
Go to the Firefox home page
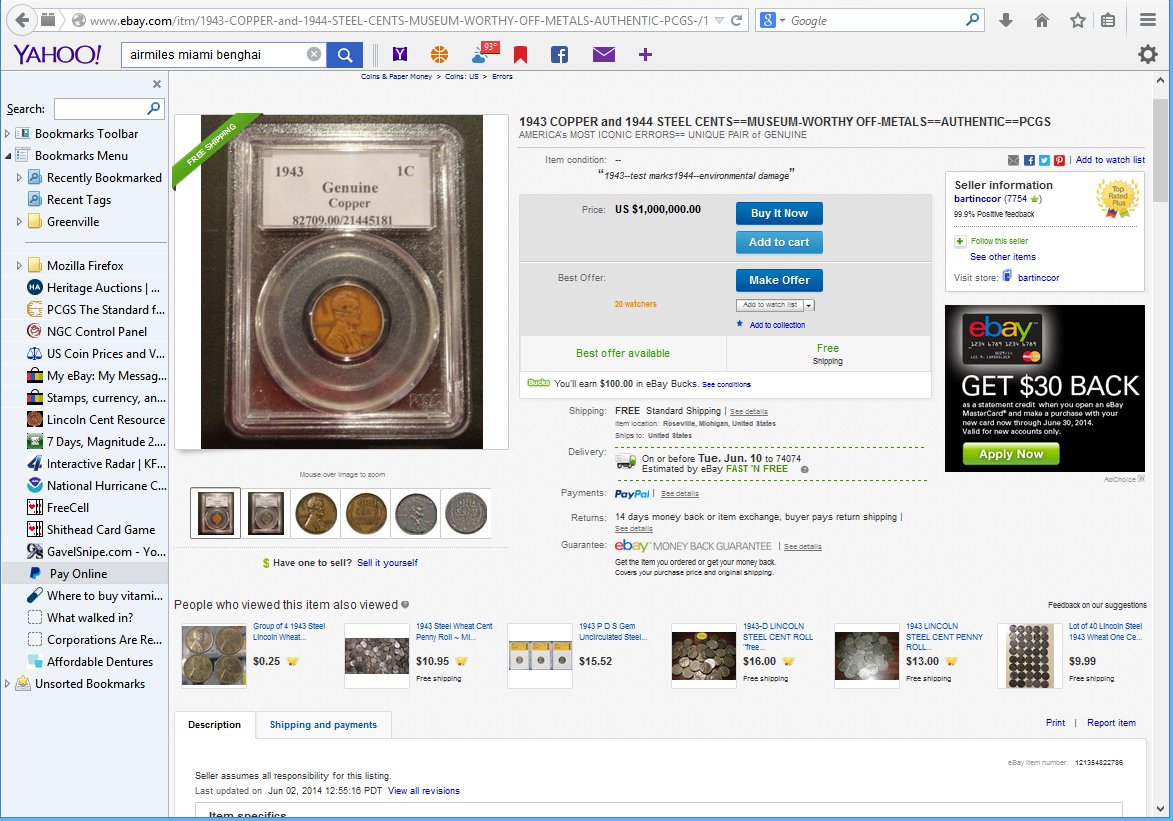(x=1042, y=20)
